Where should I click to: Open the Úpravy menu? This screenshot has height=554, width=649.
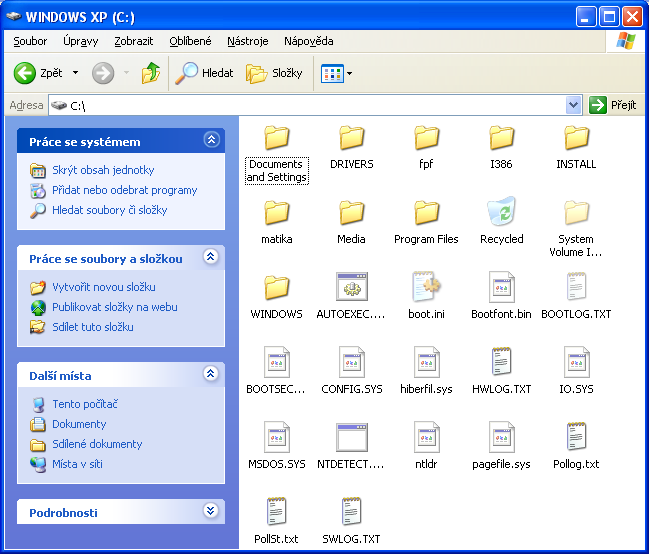[x=81, y=41]
